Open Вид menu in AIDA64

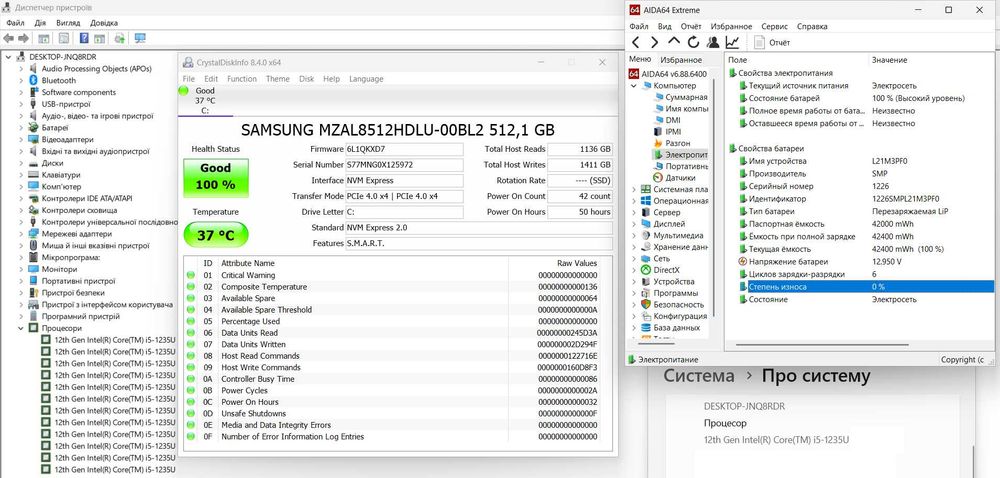[x=665, y=27]
